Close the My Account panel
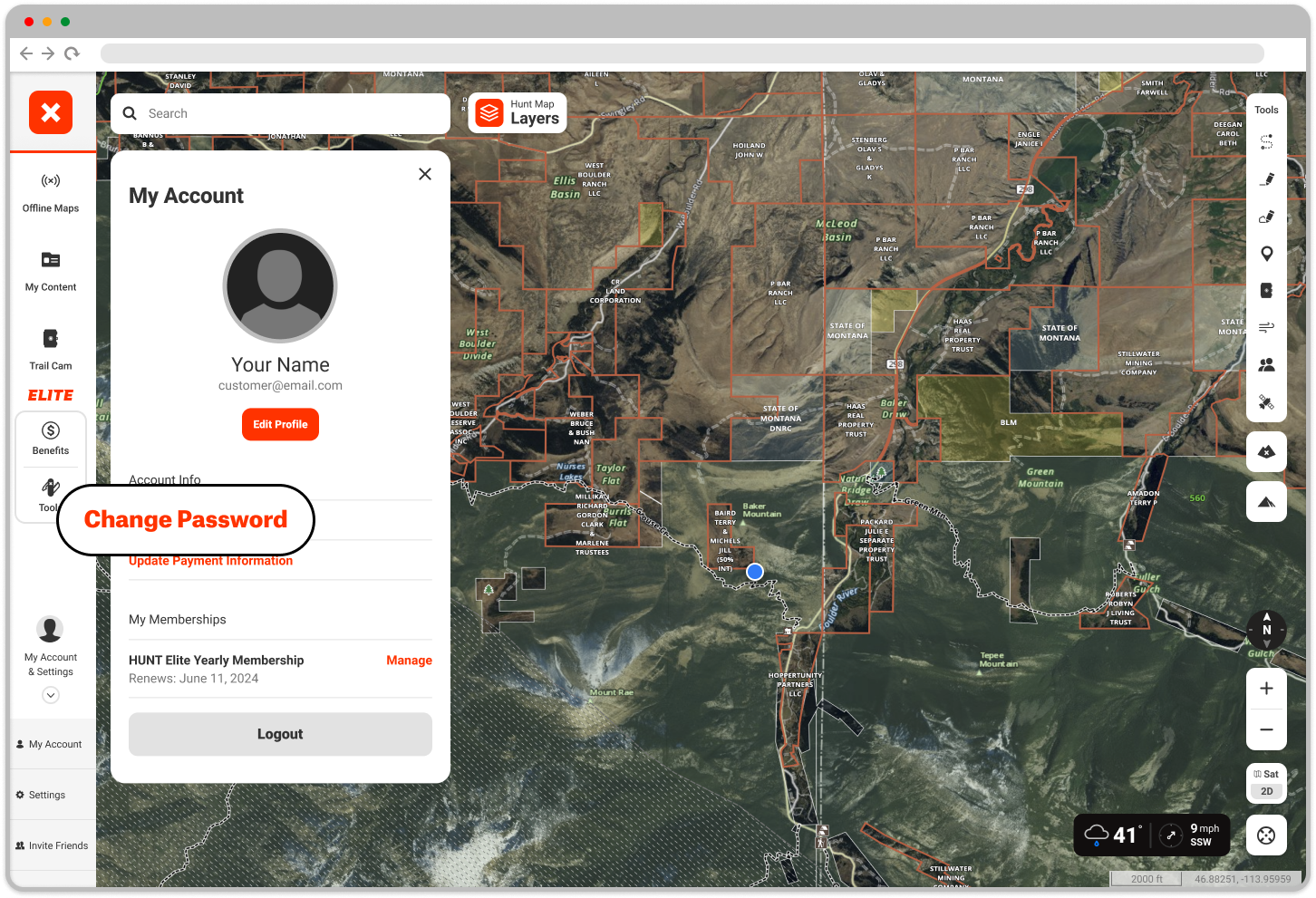Viewport: 1316px width, 898px height. (x=425, y=174)
